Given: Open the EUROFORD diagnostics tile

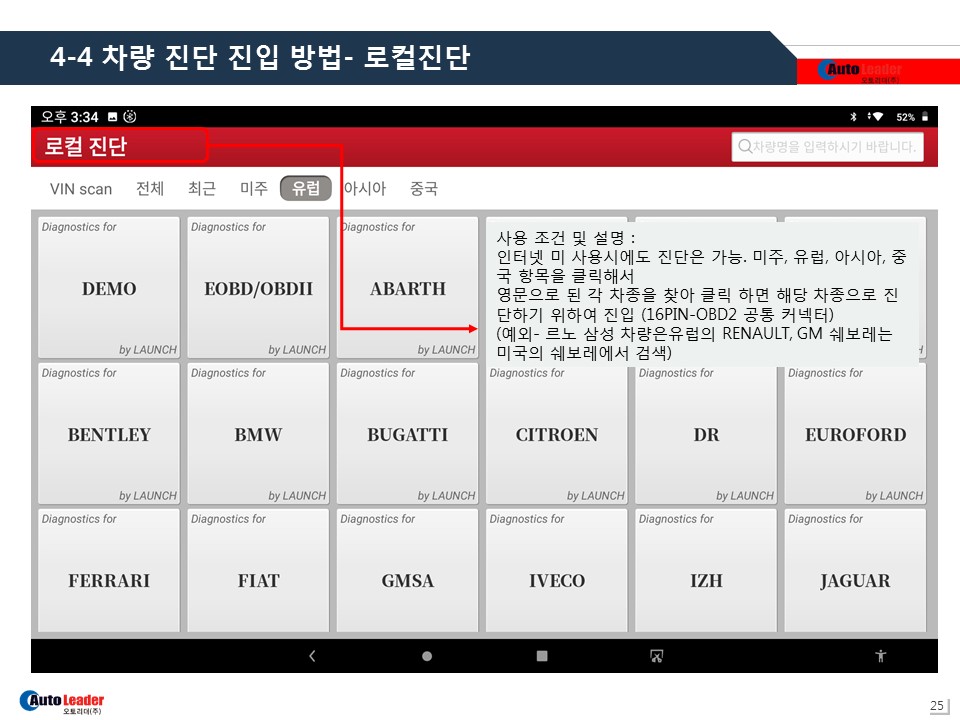Looking at the screenshot, I should (x=855, y=433).
